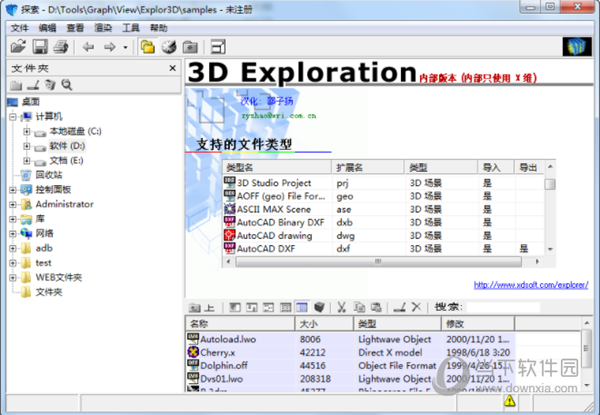Open the navigation history dropdown arrow
The height and width of the screenshot is (415, 600).
125,47
